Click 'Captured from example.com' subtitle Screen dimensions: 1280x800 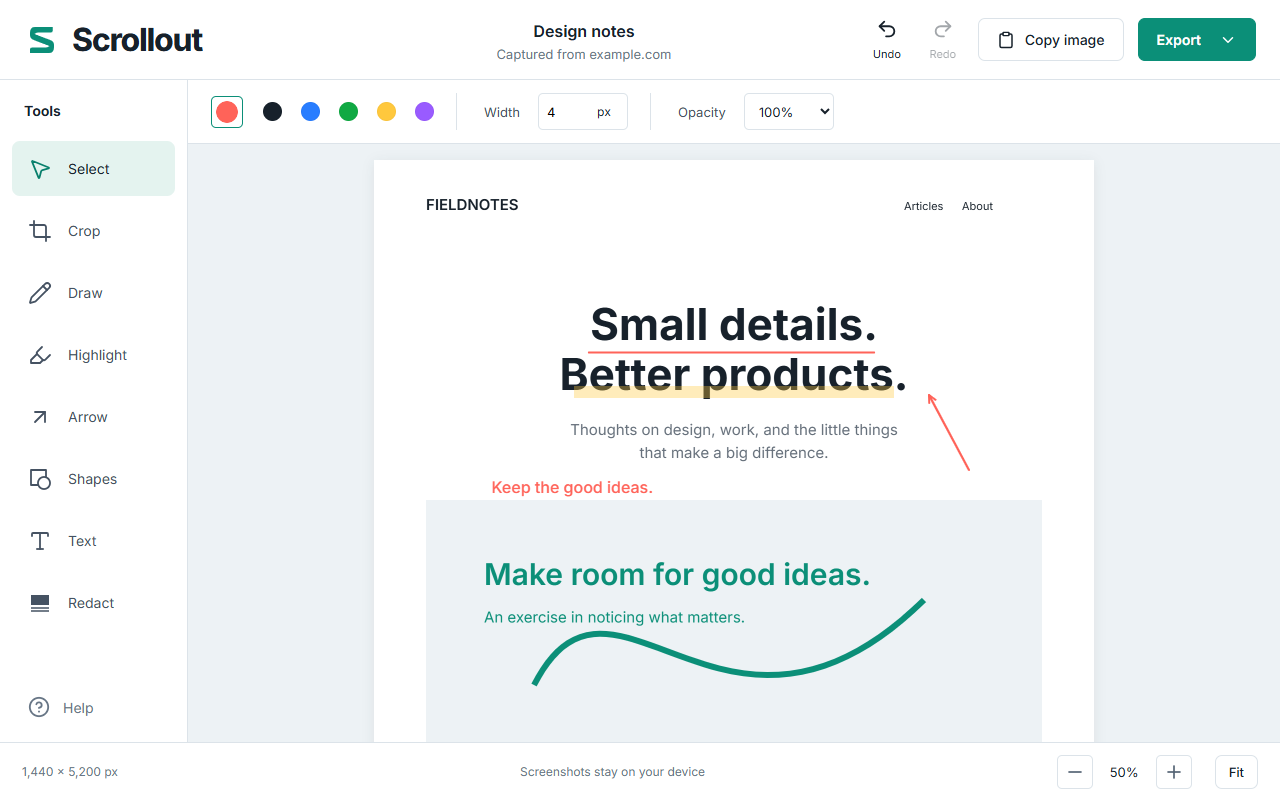(x=584, y=55)
